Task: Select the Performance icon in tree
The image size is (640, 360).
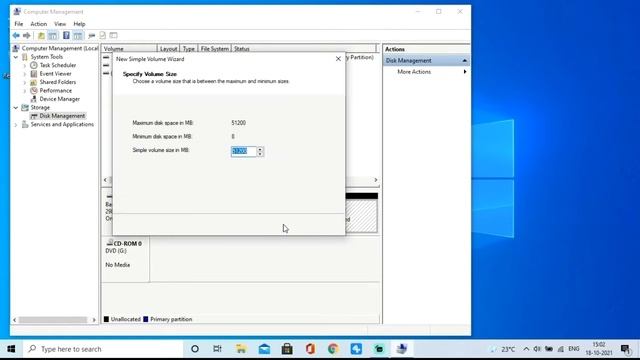Action: coord(34,91)
